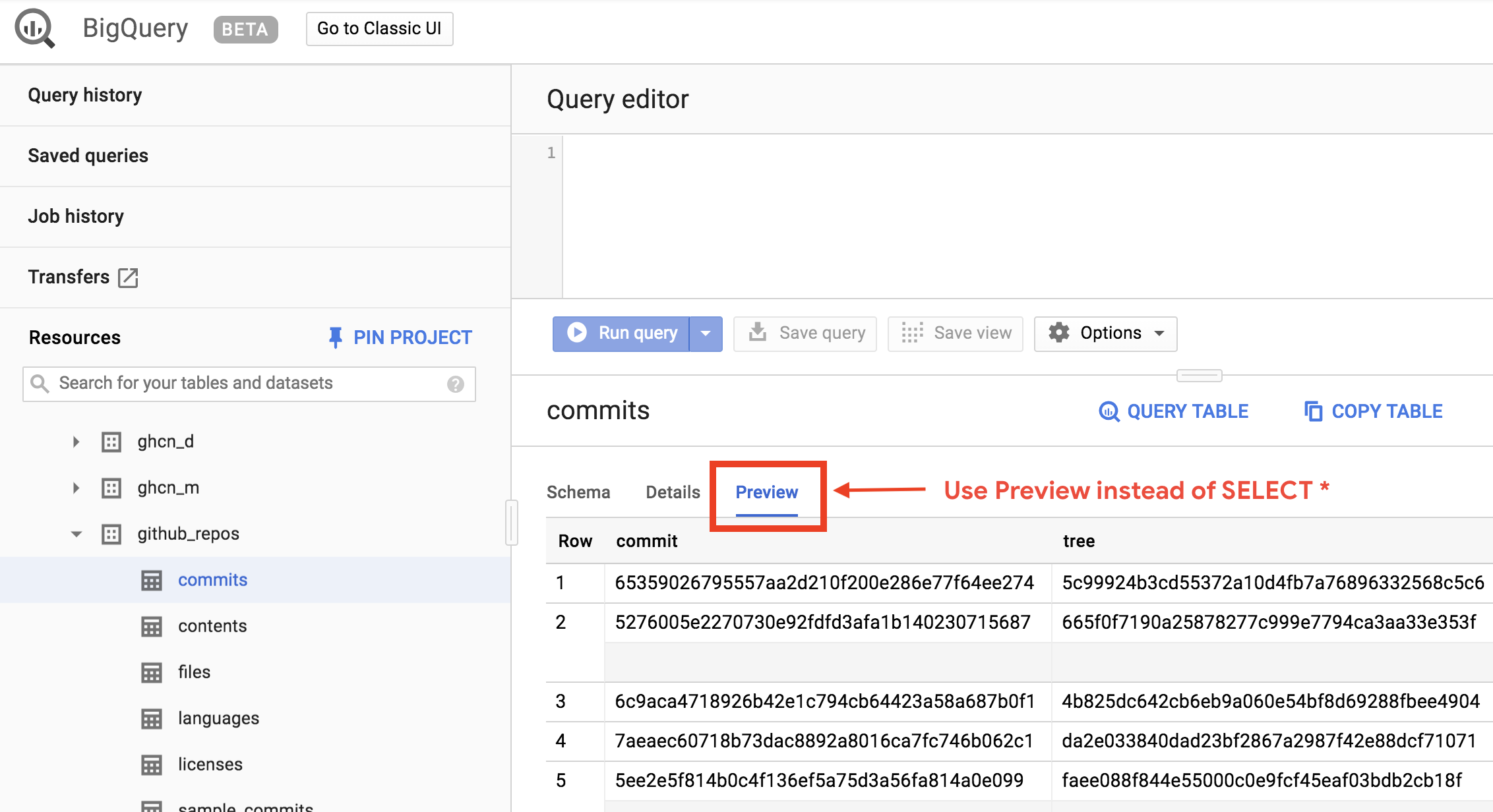Click the Options gear icon
This screenshot has width=1493, height=812.
click(1059, 333)
